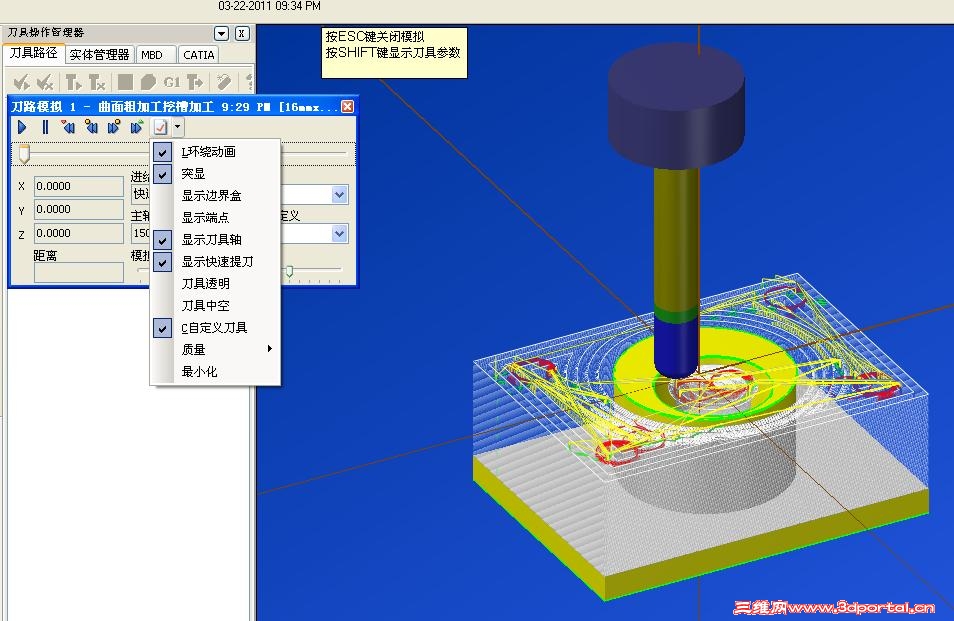954x621 pixels.
Task: Step forward one move in simulation
Action: (114, 127)
